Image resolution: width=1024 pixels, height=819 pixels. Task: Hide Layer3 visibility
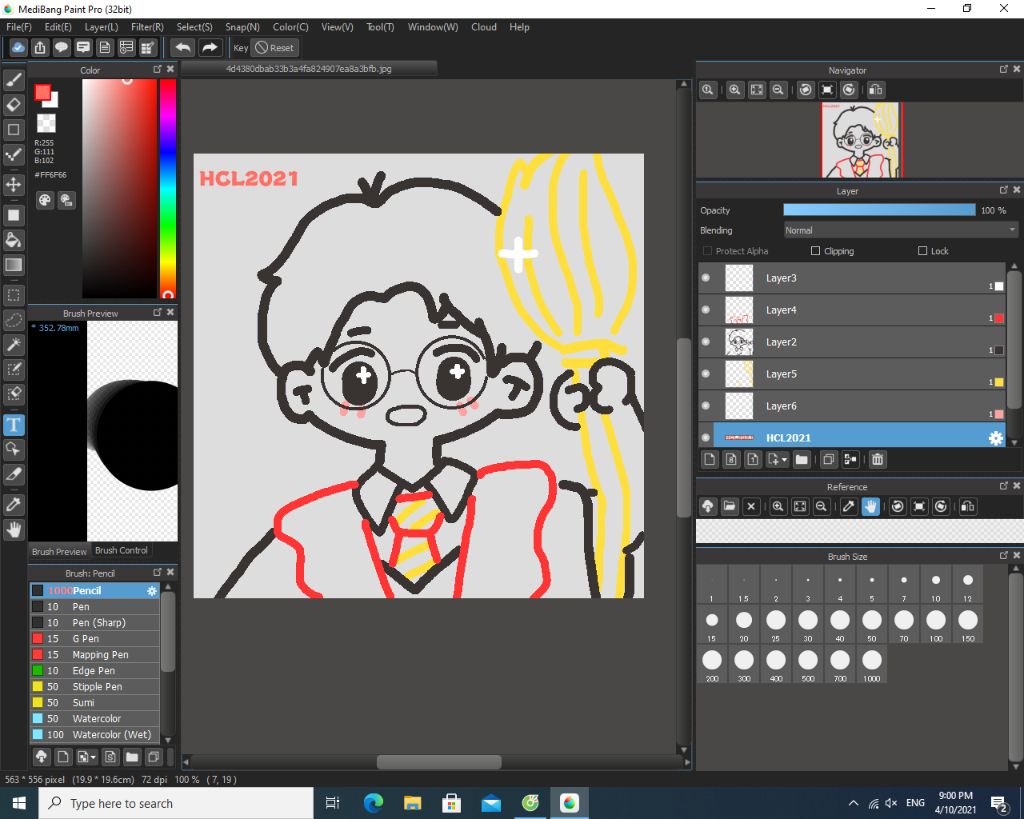[706, 278]
